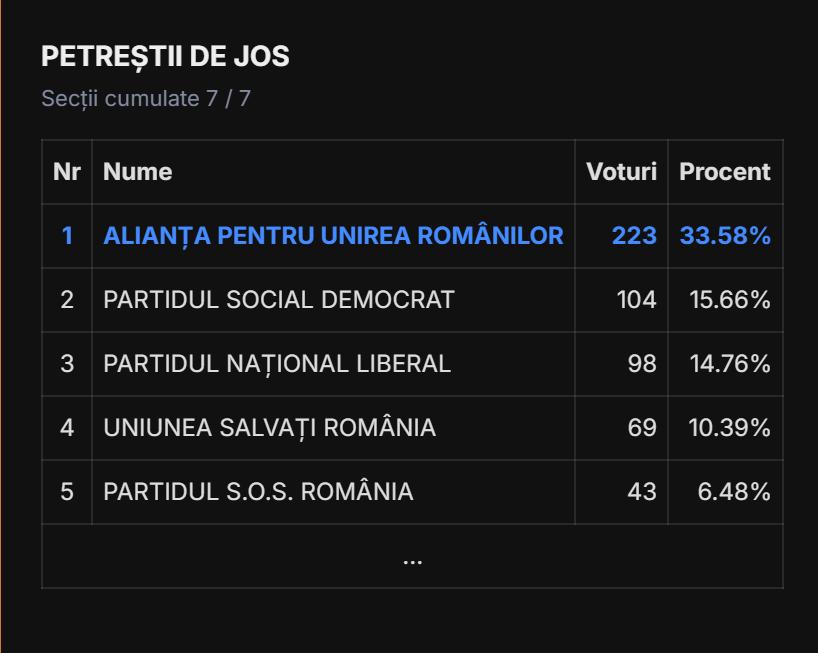Click the 223 votes cell

(x=634, y=236)
